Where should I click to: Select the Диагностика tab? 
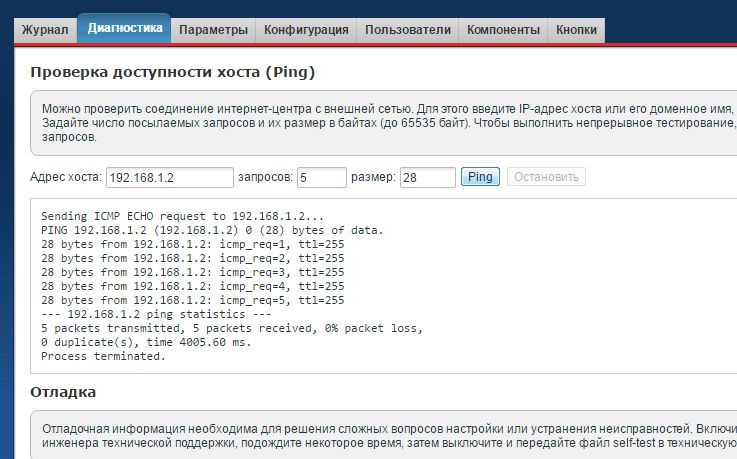[x=125, y=28]
